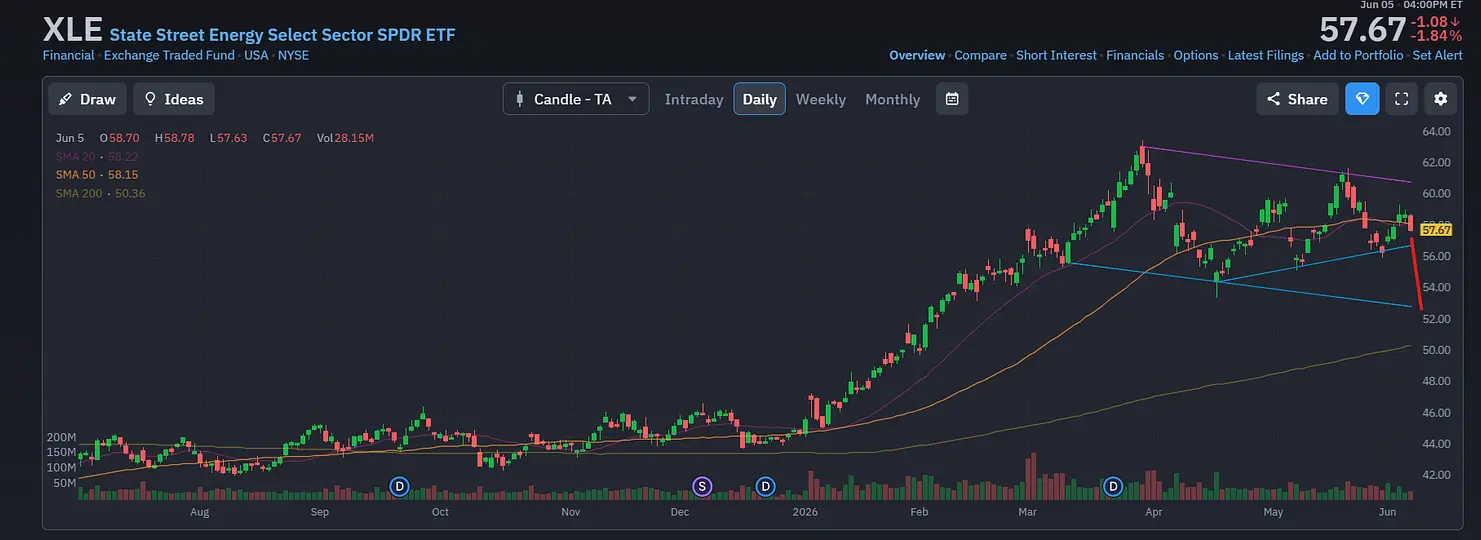Click the State Street Energy Select Sector SPDR ETF name
1481x540 pixels.
[x=282, y=35]
